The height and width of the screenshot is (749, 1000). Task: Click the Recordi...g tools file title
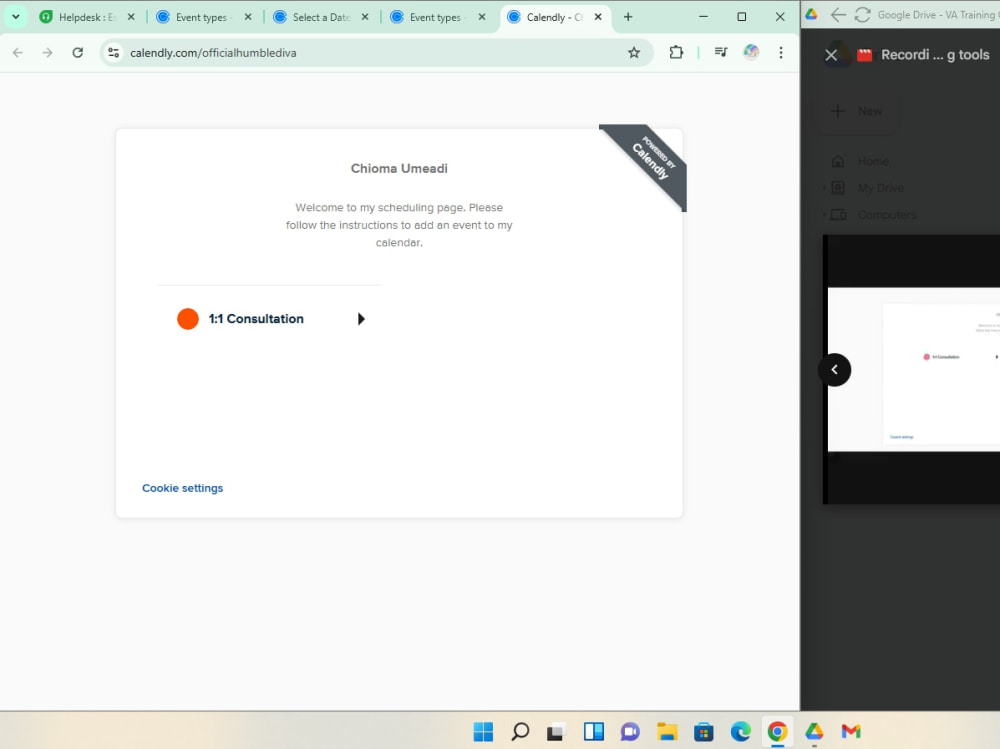(935, 56)
